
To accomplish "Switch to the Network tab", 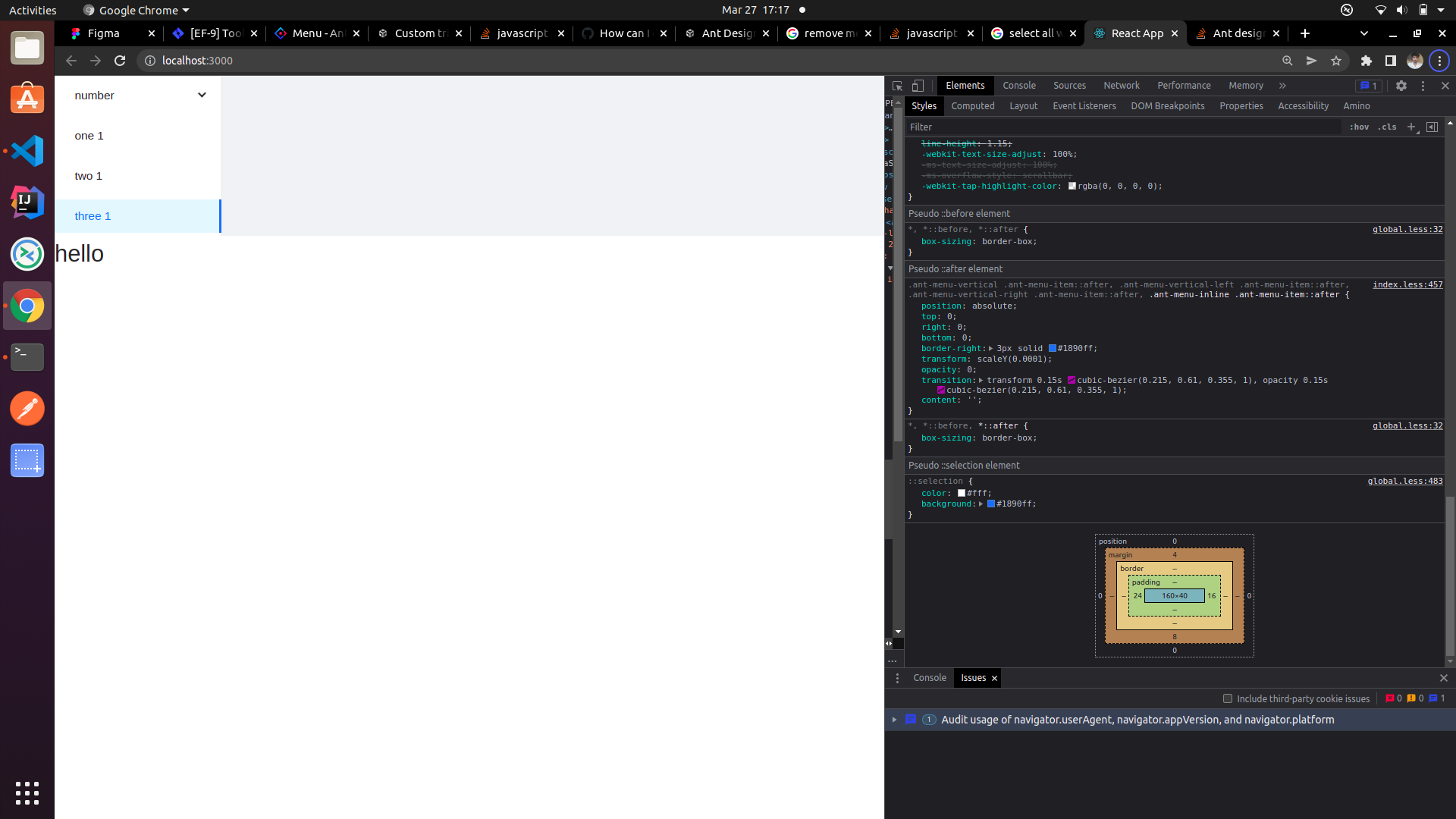I will tap(1122, 86).
